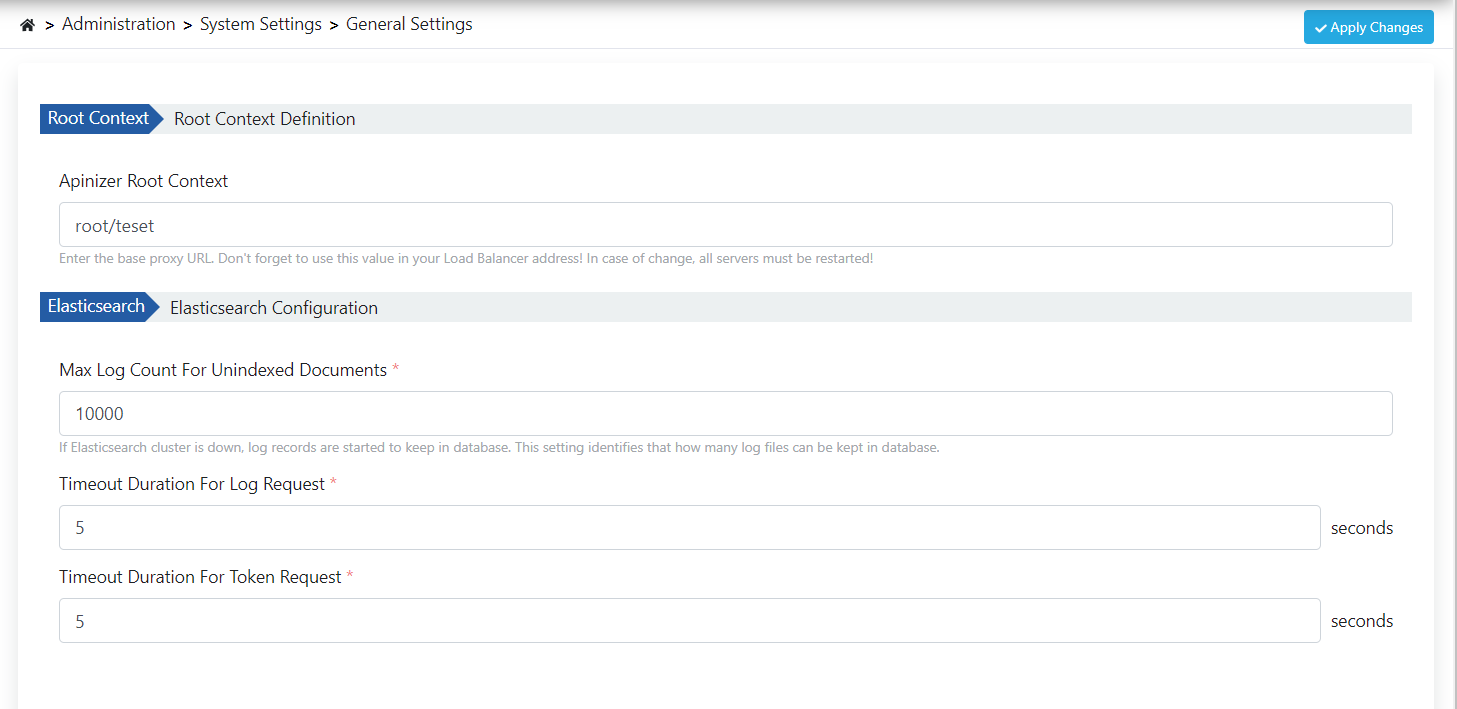Click the Root Context Definition heading
The image size is (1457, 709).
tap(264, 119)
